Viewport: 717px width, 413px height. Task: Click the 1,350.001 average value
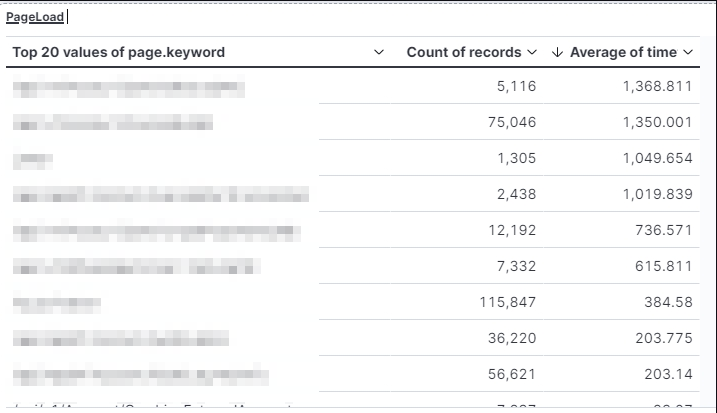tap(657, 122)
